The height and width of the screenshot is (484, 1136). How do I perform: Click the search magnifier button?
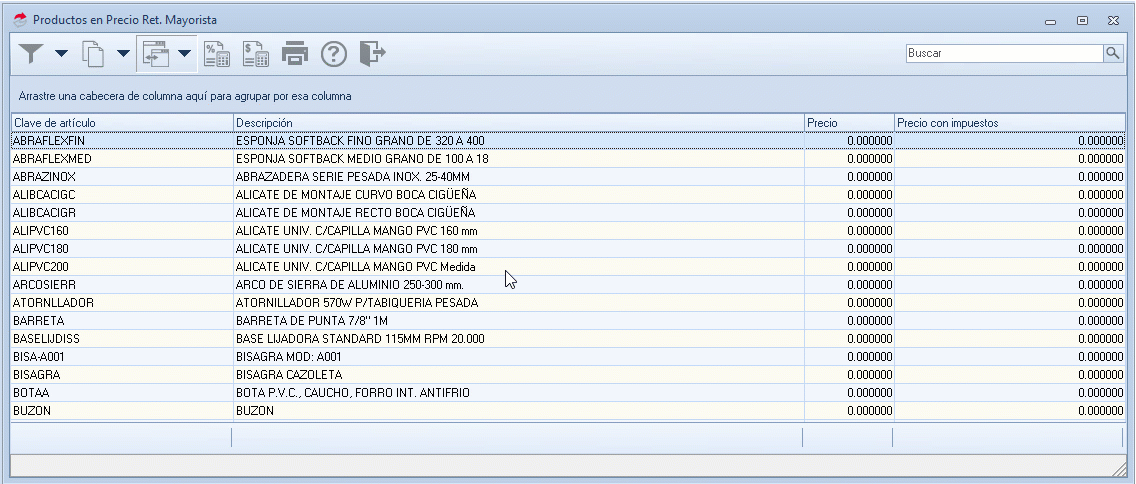tap(1113, 54)
